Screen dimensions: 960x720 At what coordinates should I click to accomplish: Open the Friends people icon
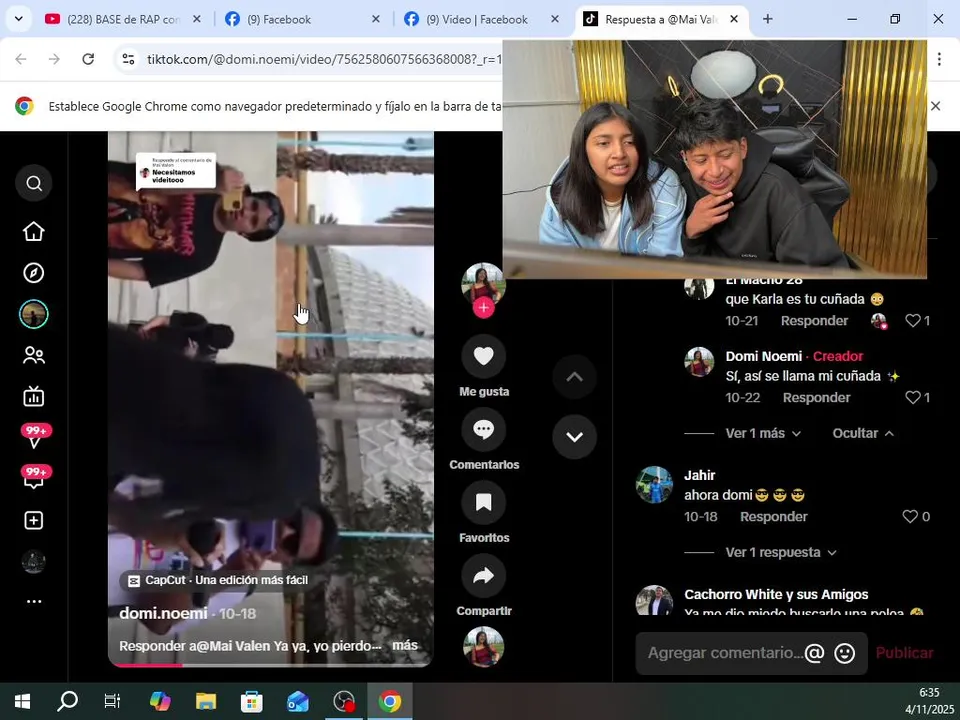tap(34, 356)
